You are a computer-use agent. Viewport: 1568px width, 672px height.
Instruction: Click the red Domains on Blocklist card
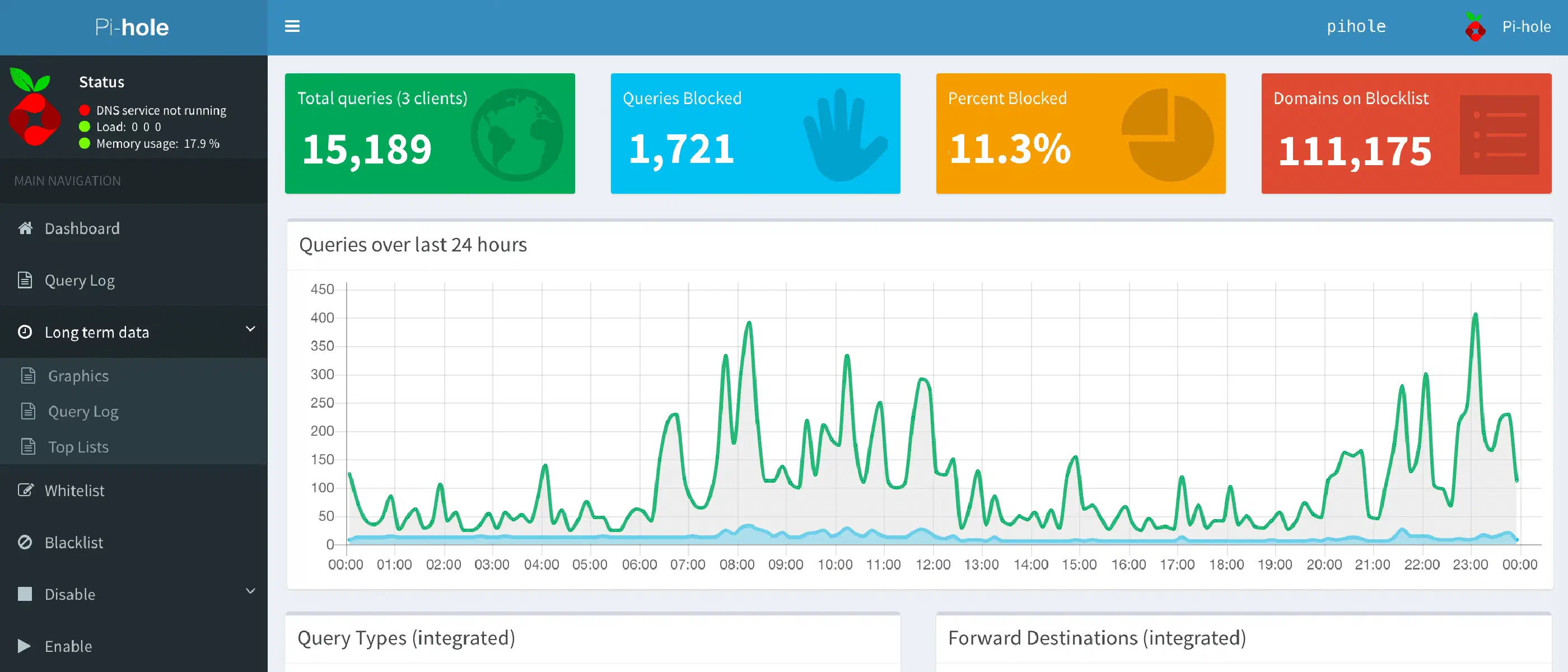tap(1406, 134)
